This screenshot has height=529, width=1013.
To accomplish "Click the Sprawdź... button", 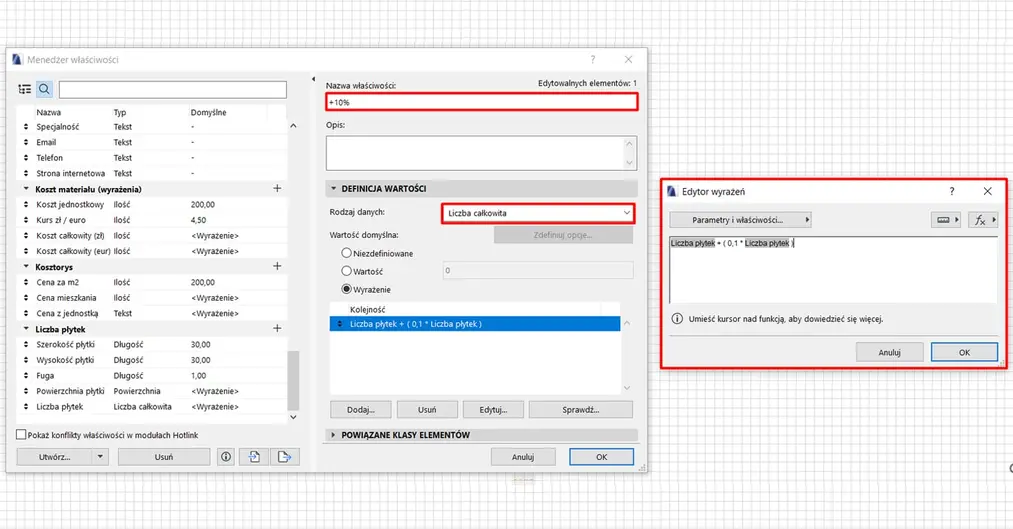I will click(x=581, y=410).
